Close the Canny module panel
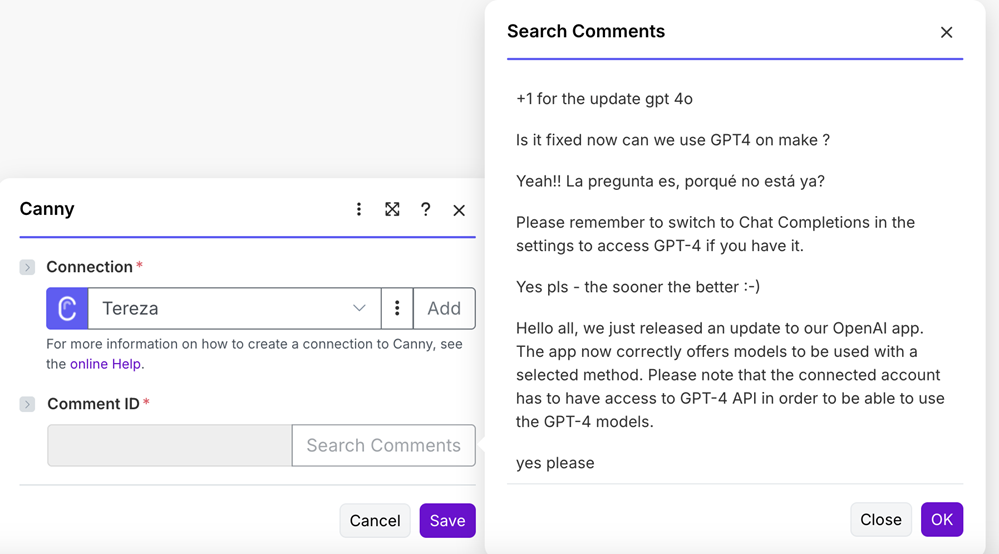Screen dimensions: 999x554 [459, 210]
